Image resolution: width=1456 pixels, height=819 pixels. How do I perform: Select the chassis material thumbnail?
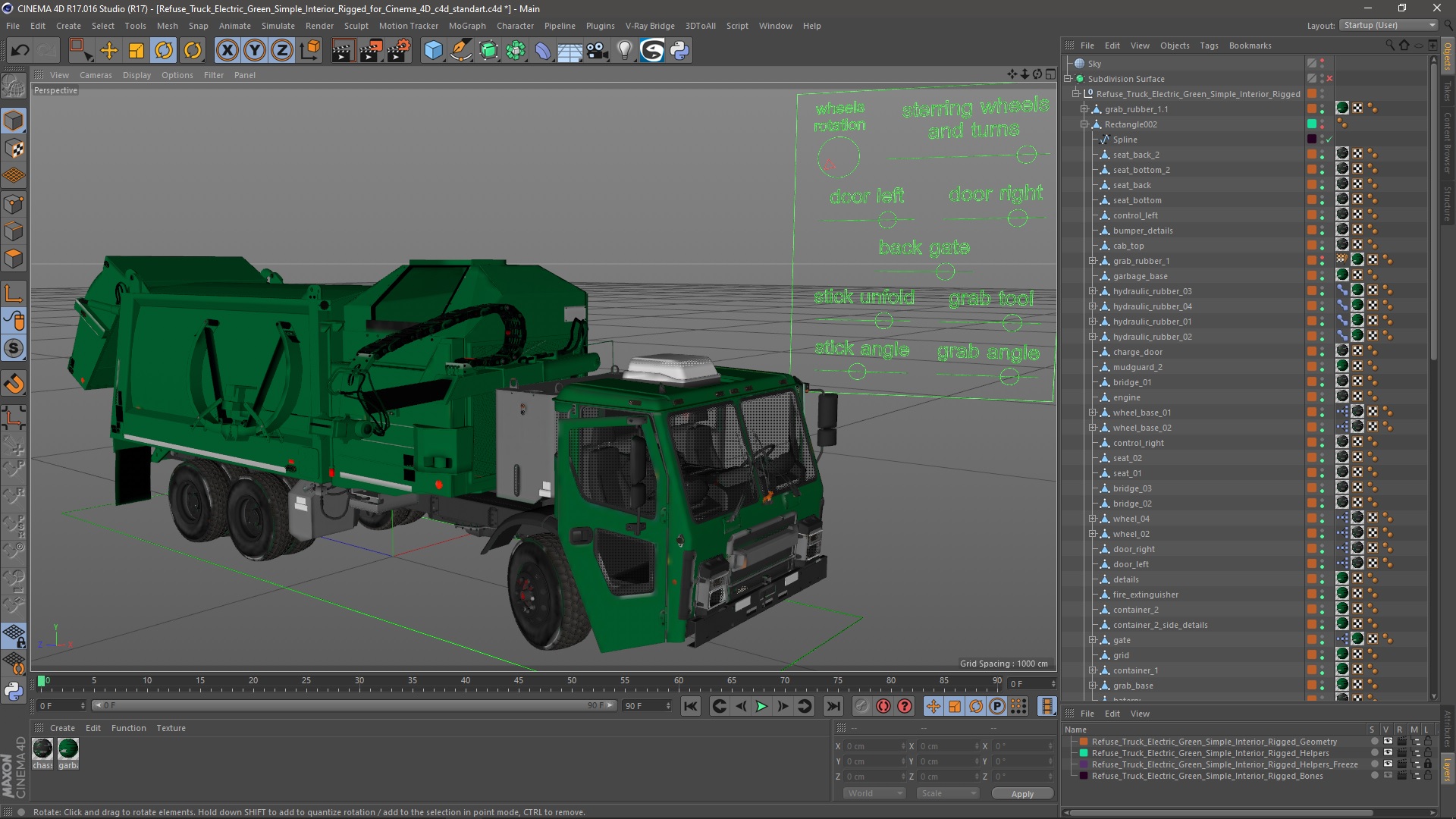[42, 749]
